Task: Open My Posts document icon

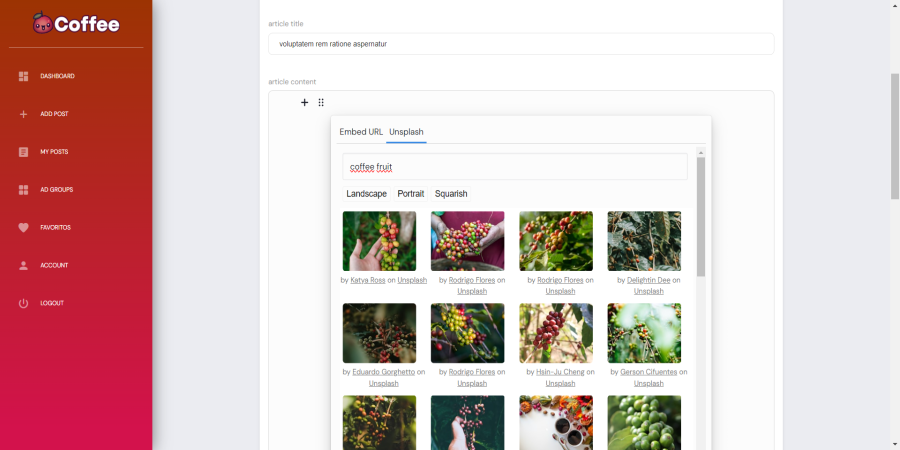Action: 23,152
